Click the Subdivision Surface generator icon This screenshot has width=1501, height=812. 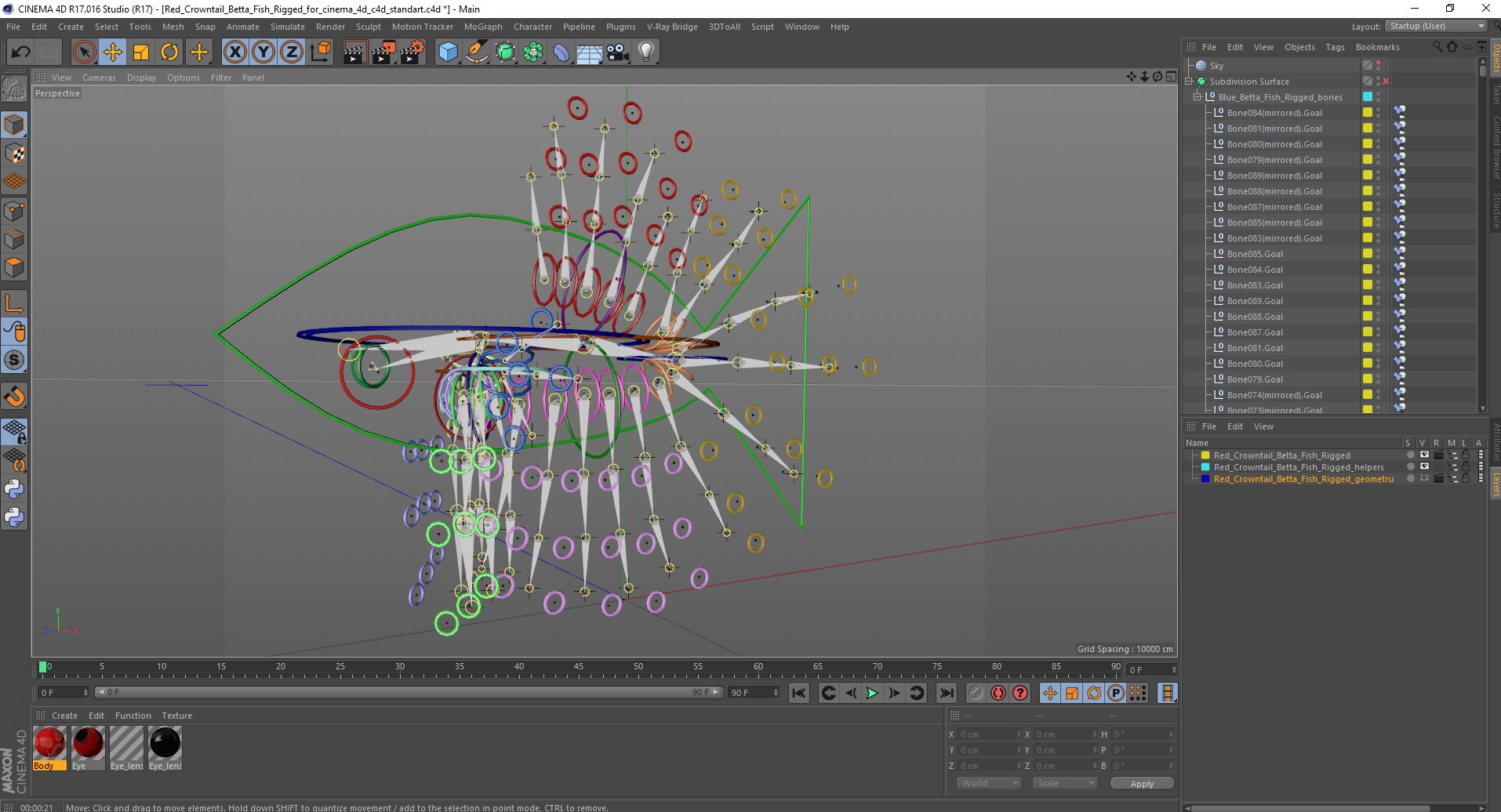505,53
